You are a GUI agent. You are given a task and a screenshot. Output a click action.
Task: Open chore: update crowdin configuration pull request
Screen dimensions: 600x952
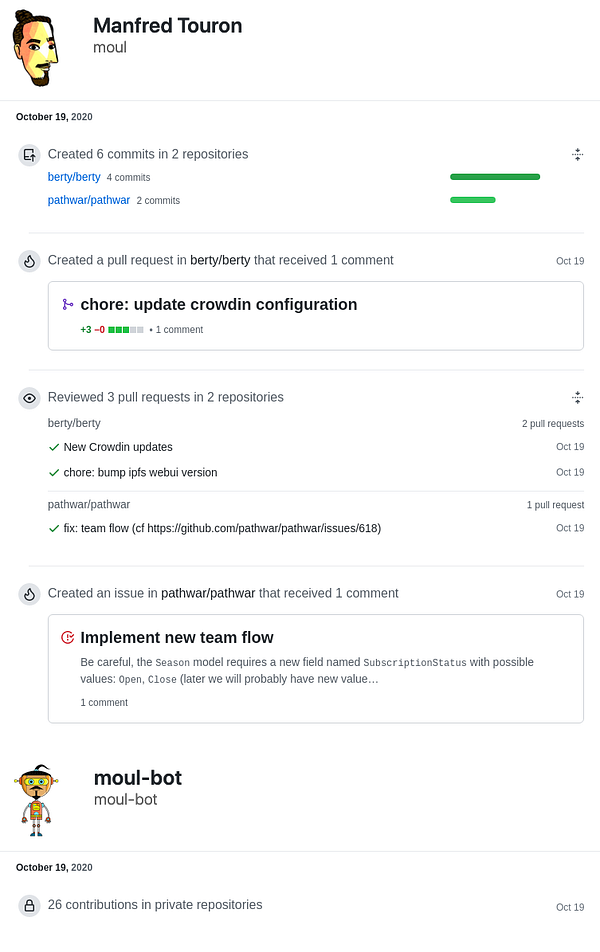(218, 305)
